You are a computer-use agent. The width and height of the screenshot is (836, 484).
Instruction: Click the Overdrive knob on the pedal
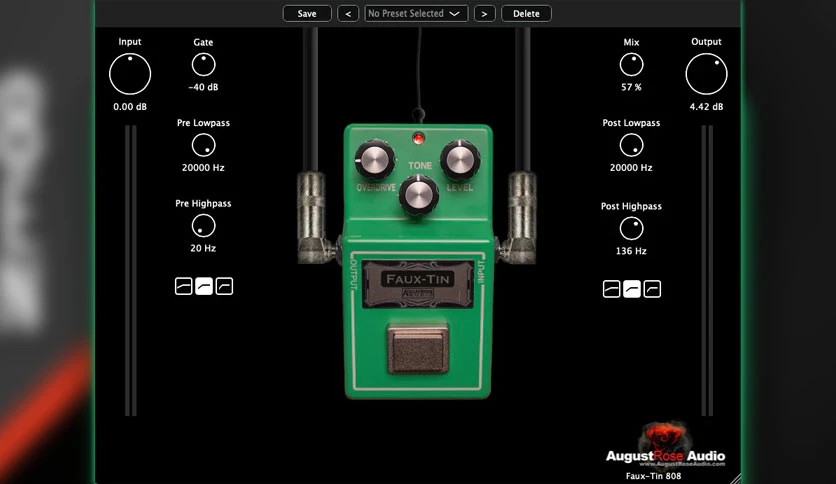(374, 159)
